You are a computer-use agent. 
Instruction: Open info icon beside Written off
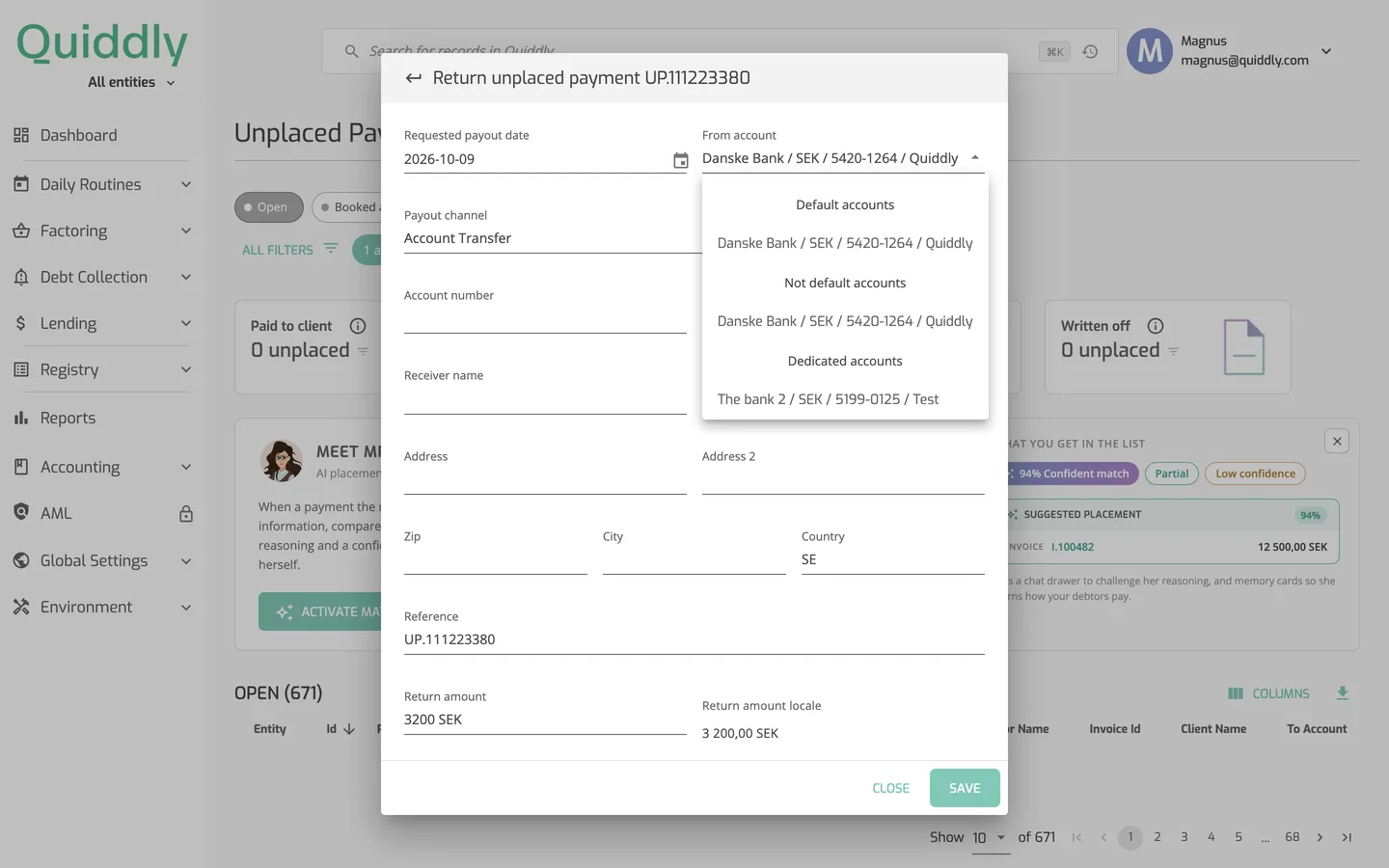pyautogui.click(x=1156, y=326)
